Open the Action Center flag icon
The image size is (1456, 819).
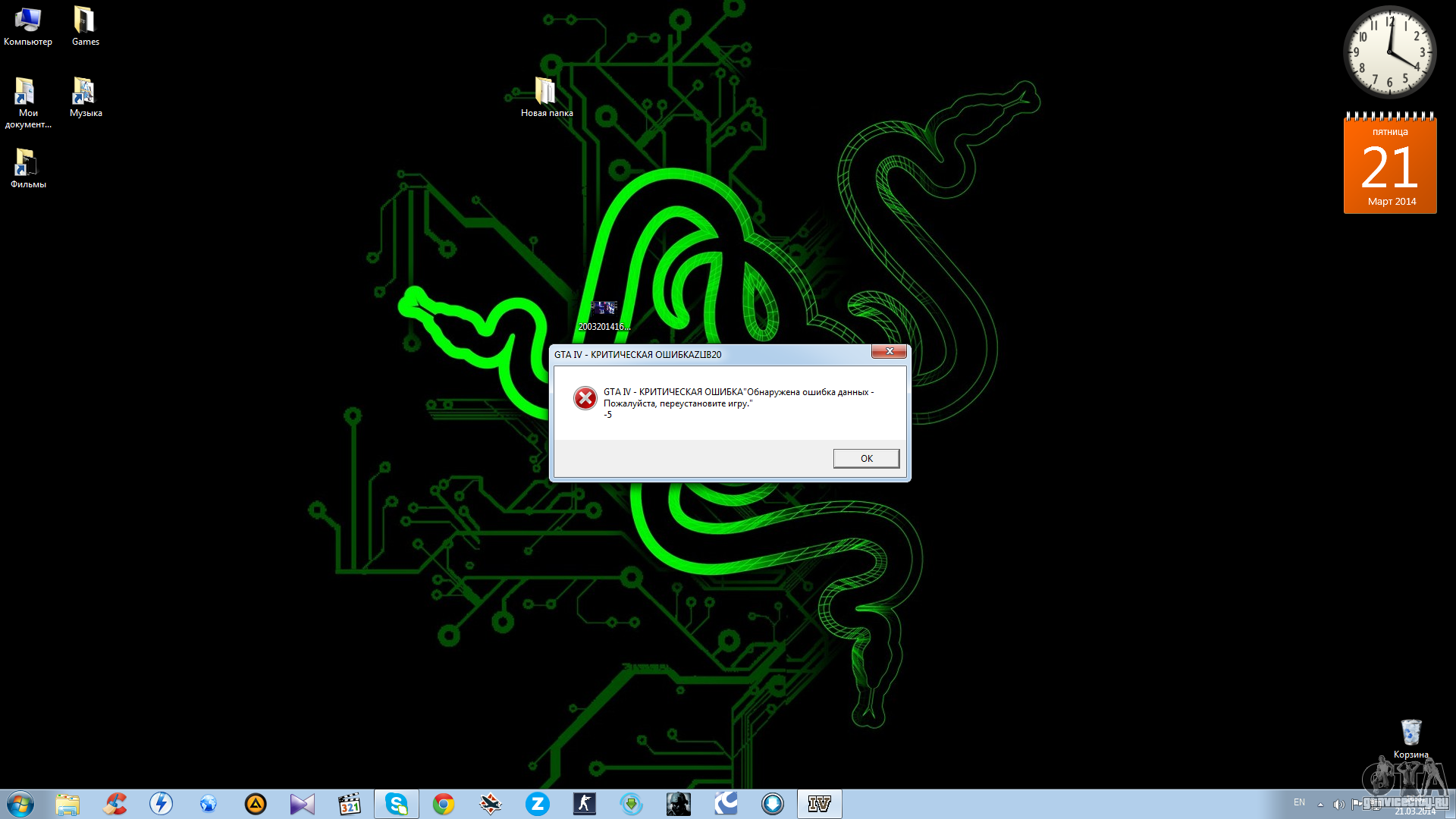click(1356, 805)
